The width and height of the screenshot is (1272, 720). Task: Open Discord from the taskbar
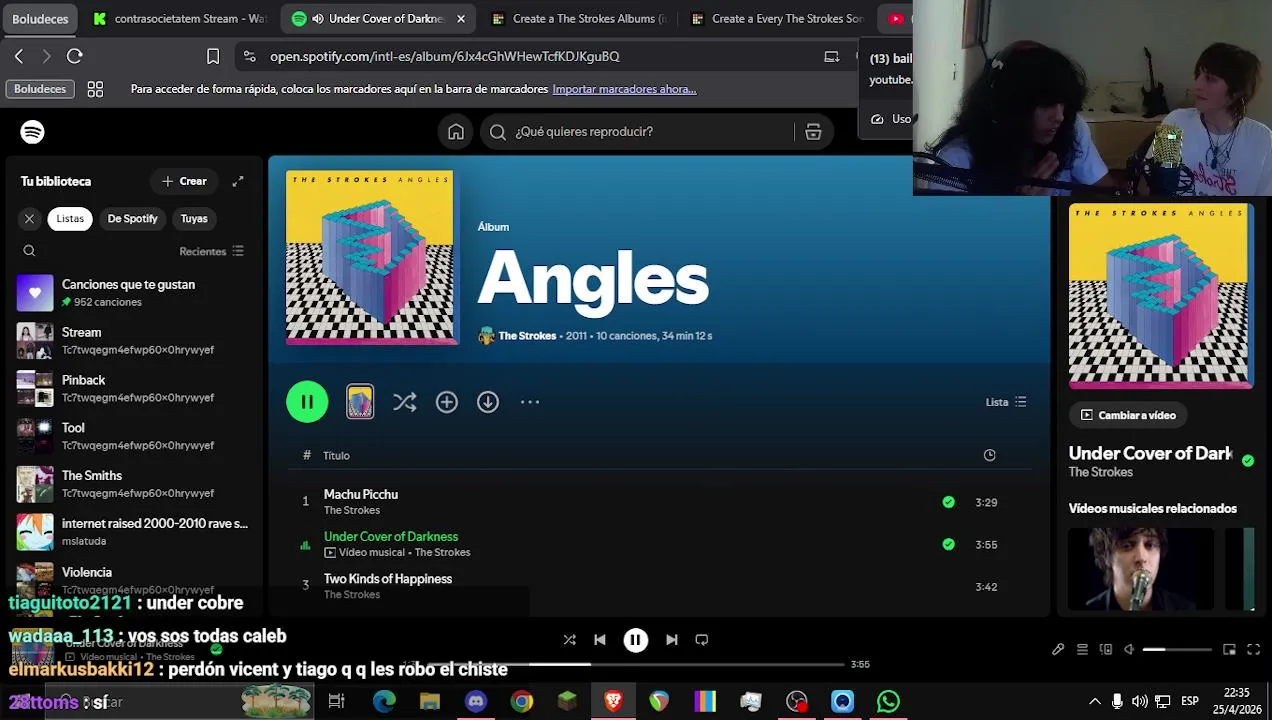point(476,702)
